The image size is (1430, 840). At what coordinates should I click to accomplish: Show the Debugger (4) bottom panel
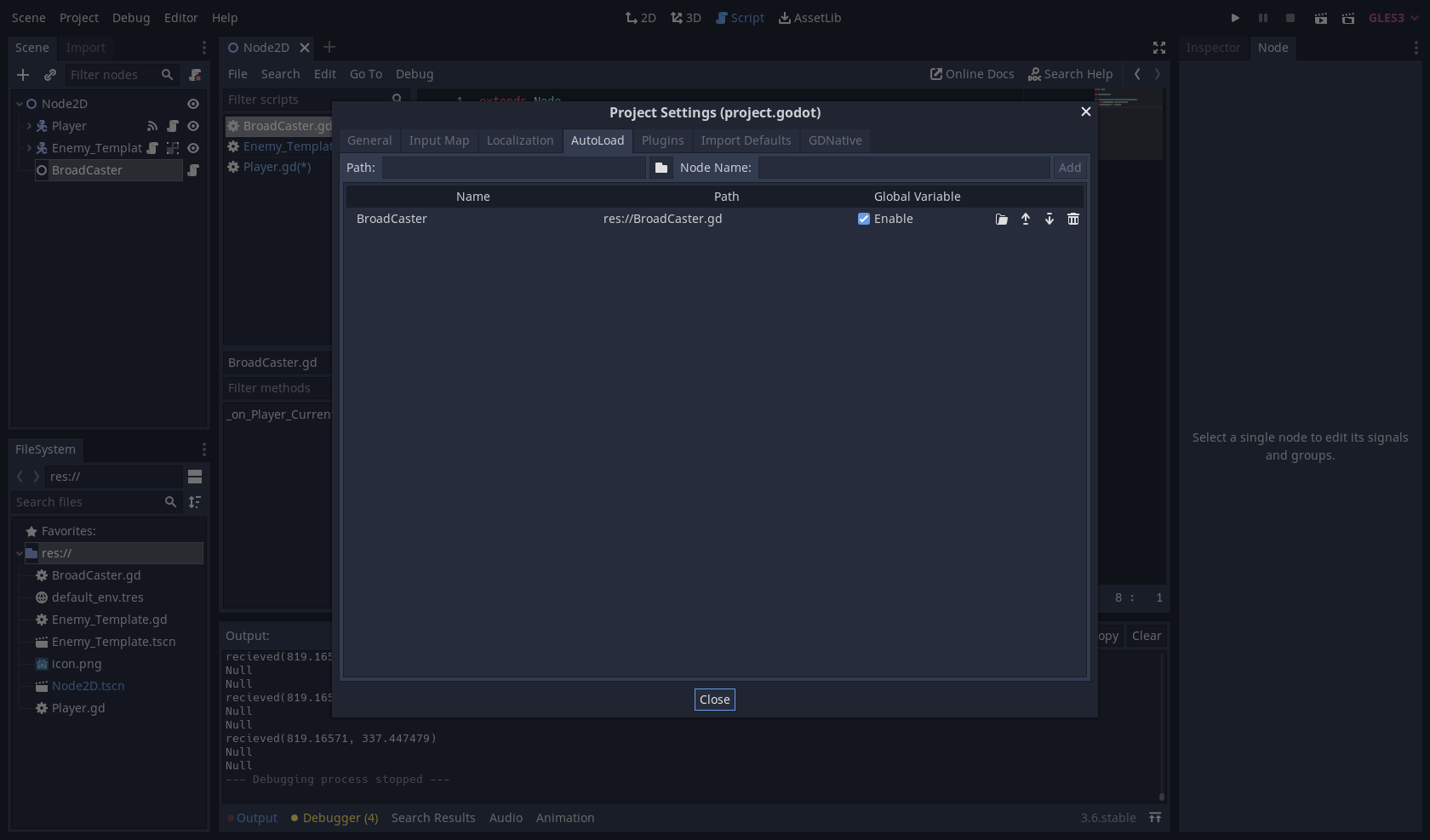(x=335, y=818)
